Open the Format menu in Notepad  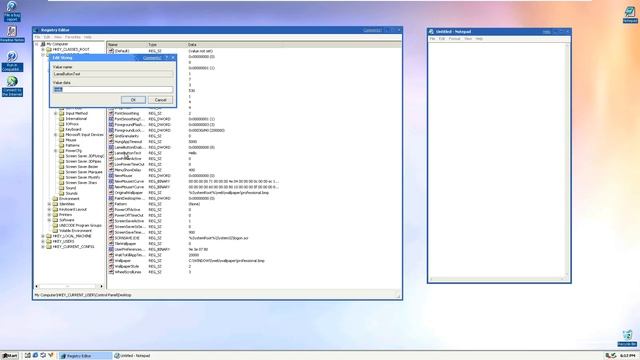coord(454,39)
